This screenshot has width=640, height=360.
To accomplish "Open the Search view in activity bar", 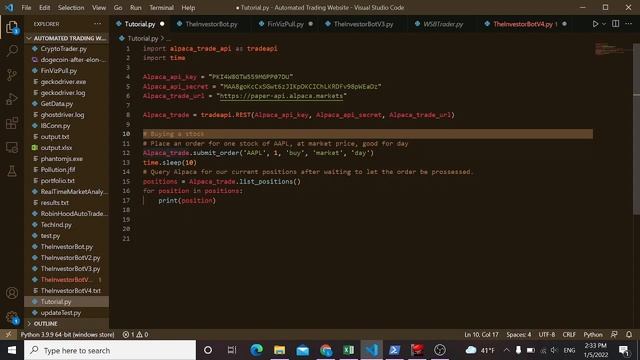I will pyautogui.click(x=12, y=51).
